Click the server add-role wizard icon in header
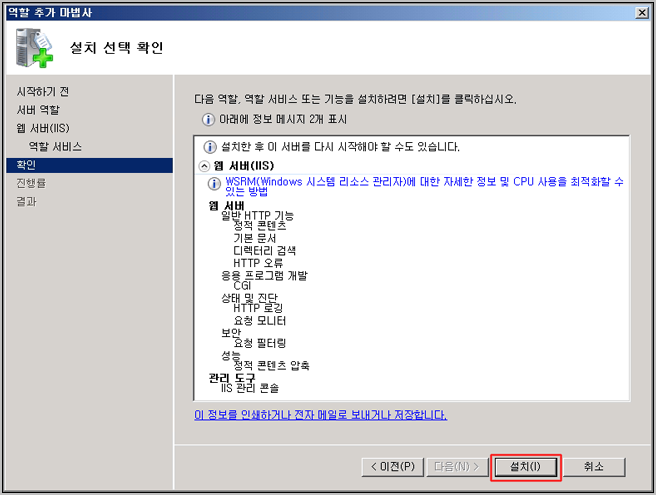The image size is (656, 495). click(x=34, y=48)
